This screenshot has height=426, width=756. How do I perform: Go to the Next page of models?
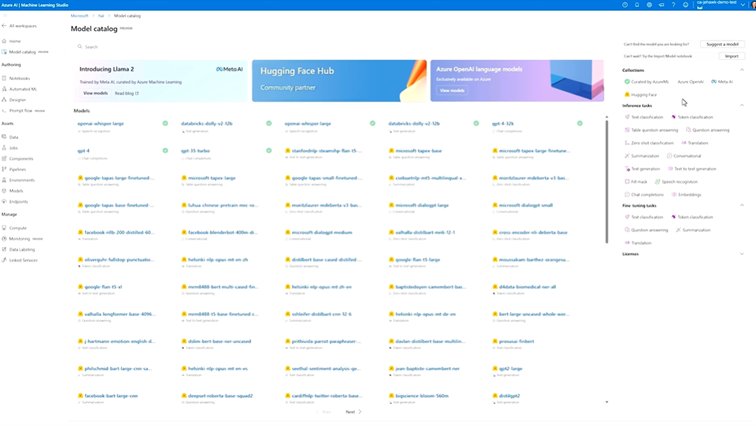pyautogui.click(x=353, y=412)
